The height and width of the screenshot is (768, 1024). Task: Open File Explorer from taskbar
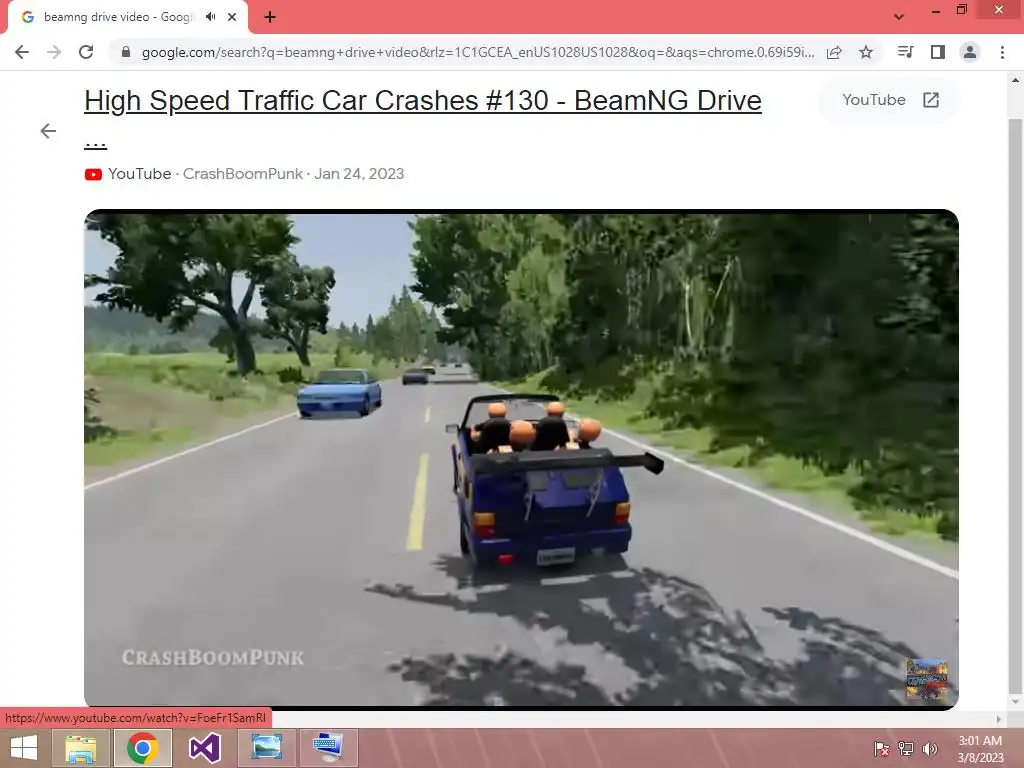(81, 748)
